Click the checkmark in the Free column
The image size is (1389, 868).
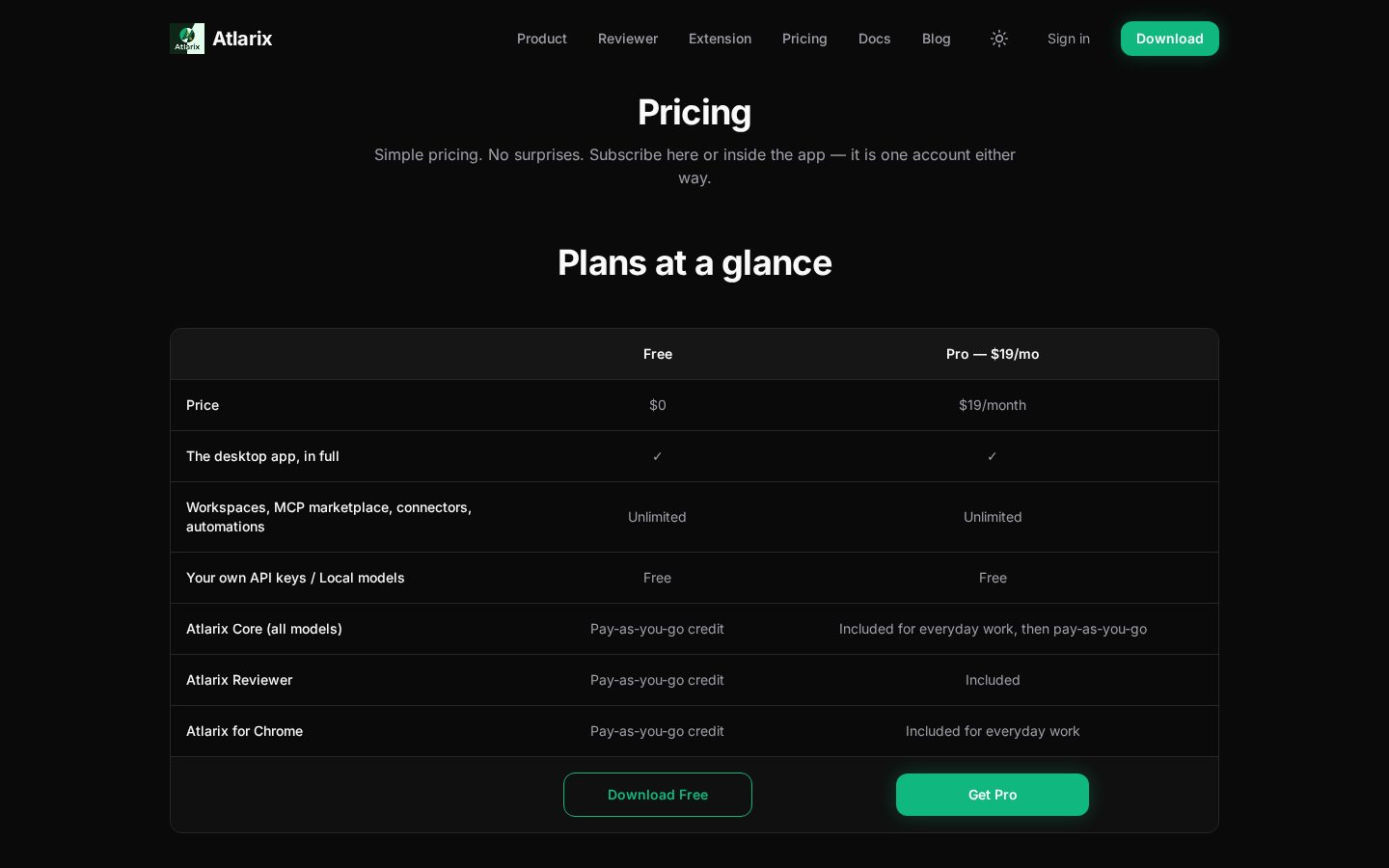coord(658,456)
